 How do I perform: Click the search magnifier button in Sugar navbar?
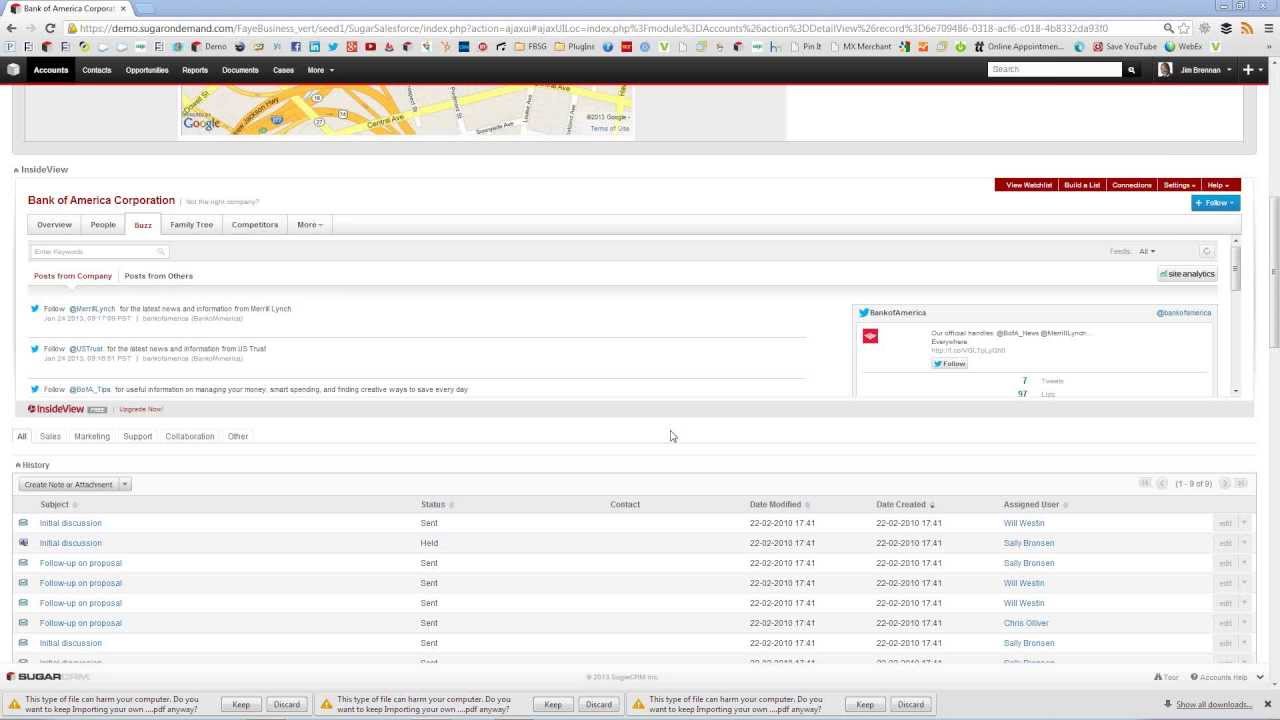pos(1131,70)
